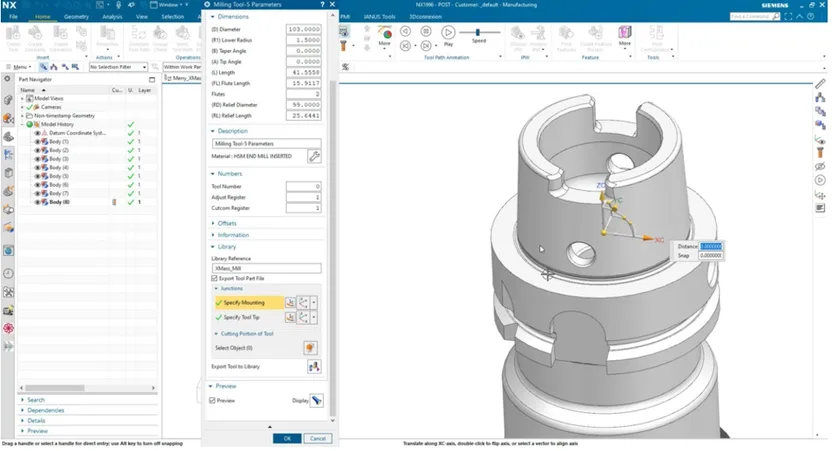The width and height of the screenshot is (840, 451).
Task: Click forward to next operation button
Action: point(426,46)
